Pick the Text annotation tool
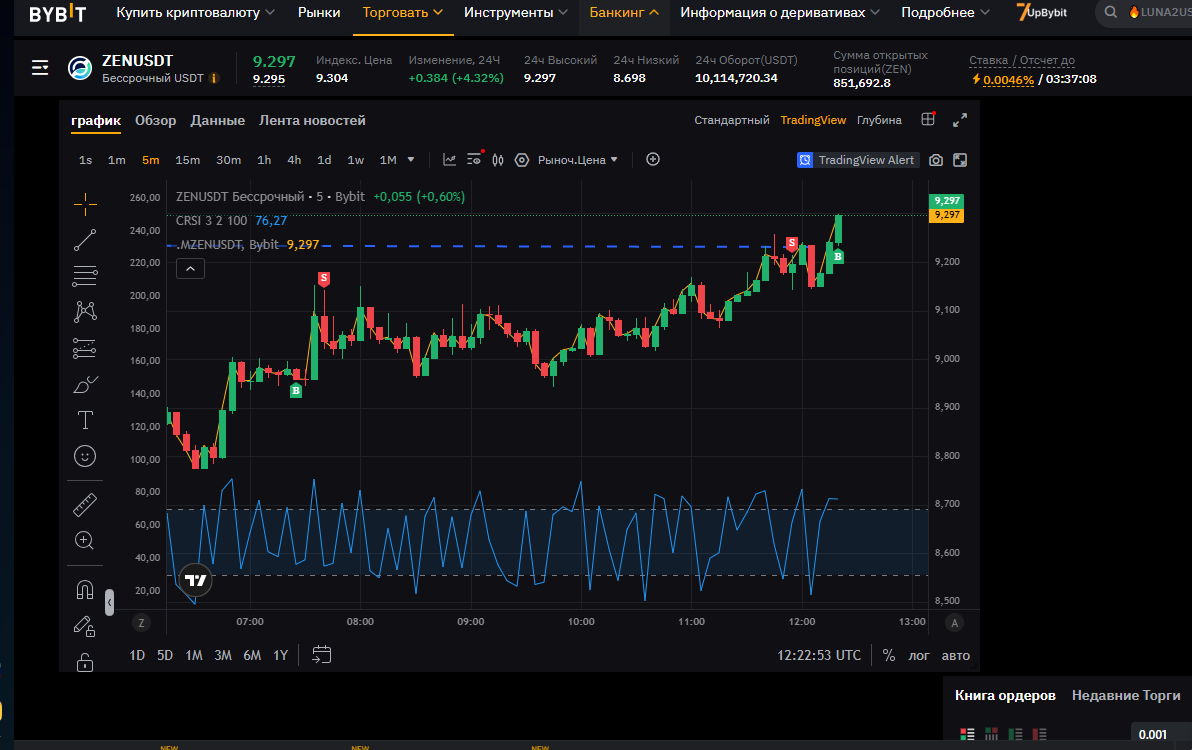The image size is (1192, 750). pos(85,419)
